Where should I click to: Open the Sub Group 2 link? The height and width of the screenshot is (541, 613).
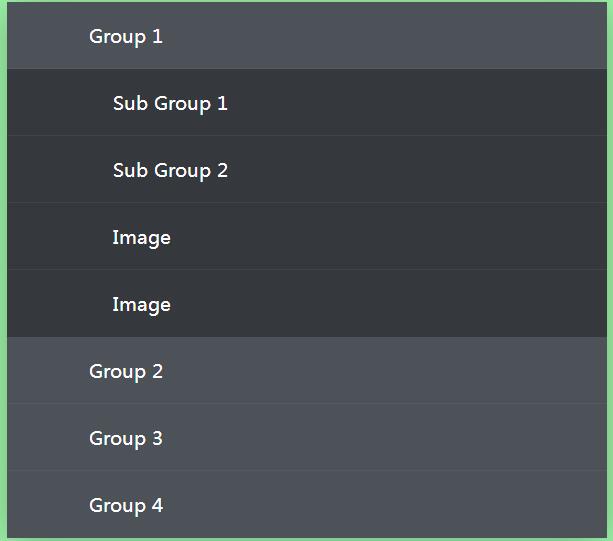pyautogui.click(x=170, y=170)
